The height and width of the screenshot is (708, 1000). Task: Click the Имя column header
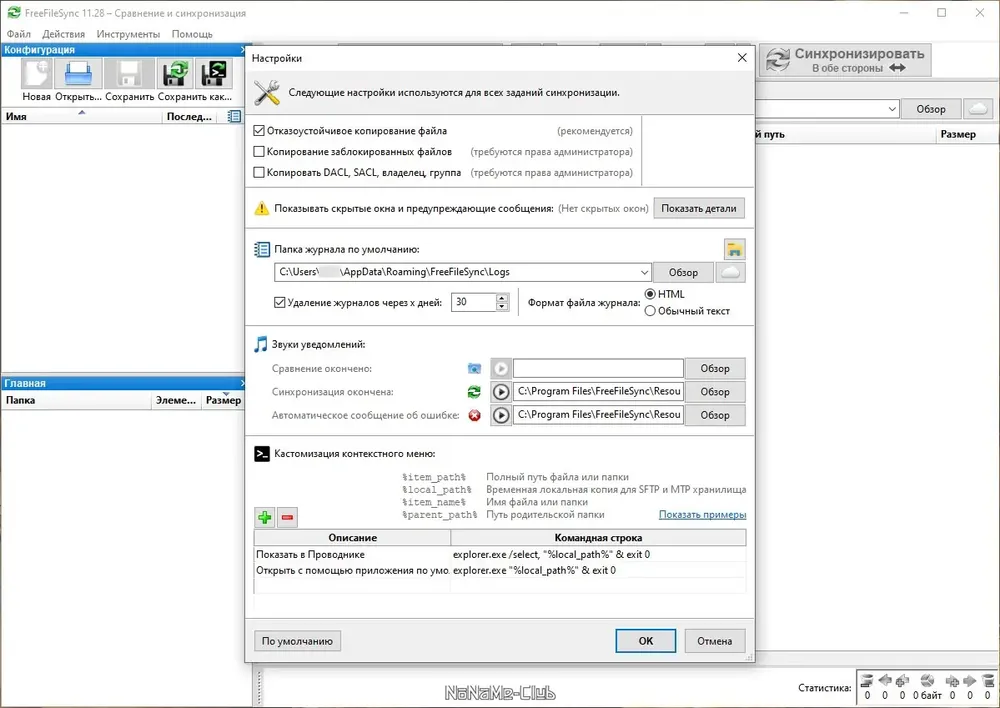[81, 117]
